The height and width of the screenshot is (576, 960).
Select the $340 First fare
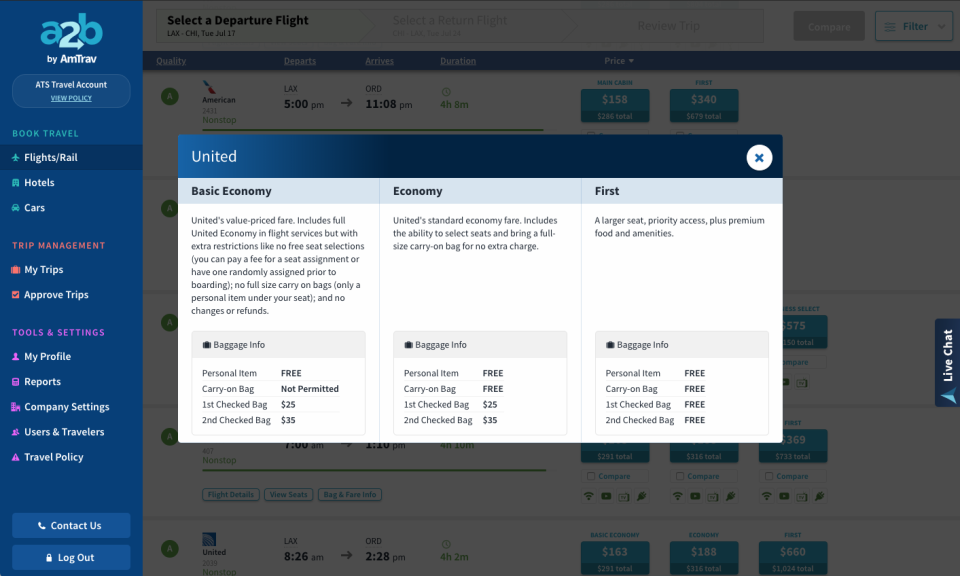coord(703,105)
